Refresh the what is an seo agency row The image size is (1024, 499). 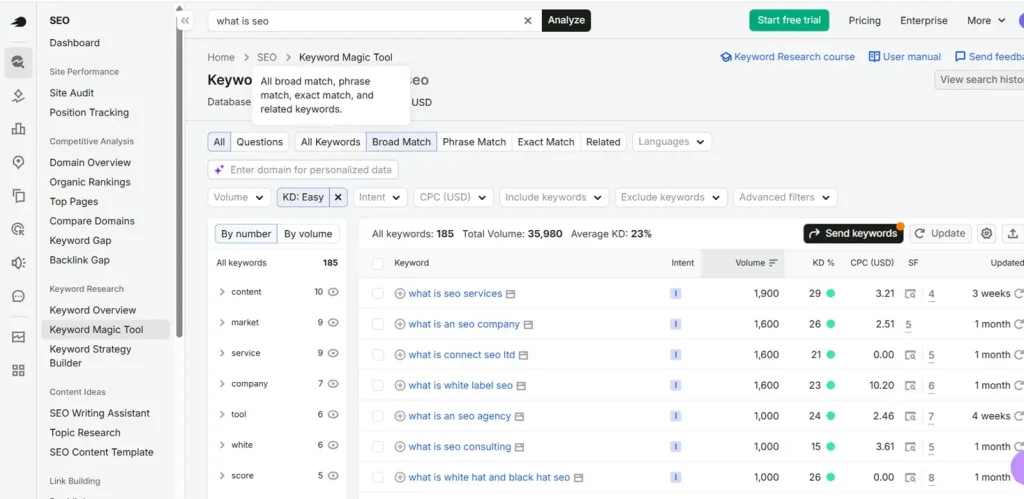coord(1018,416)
